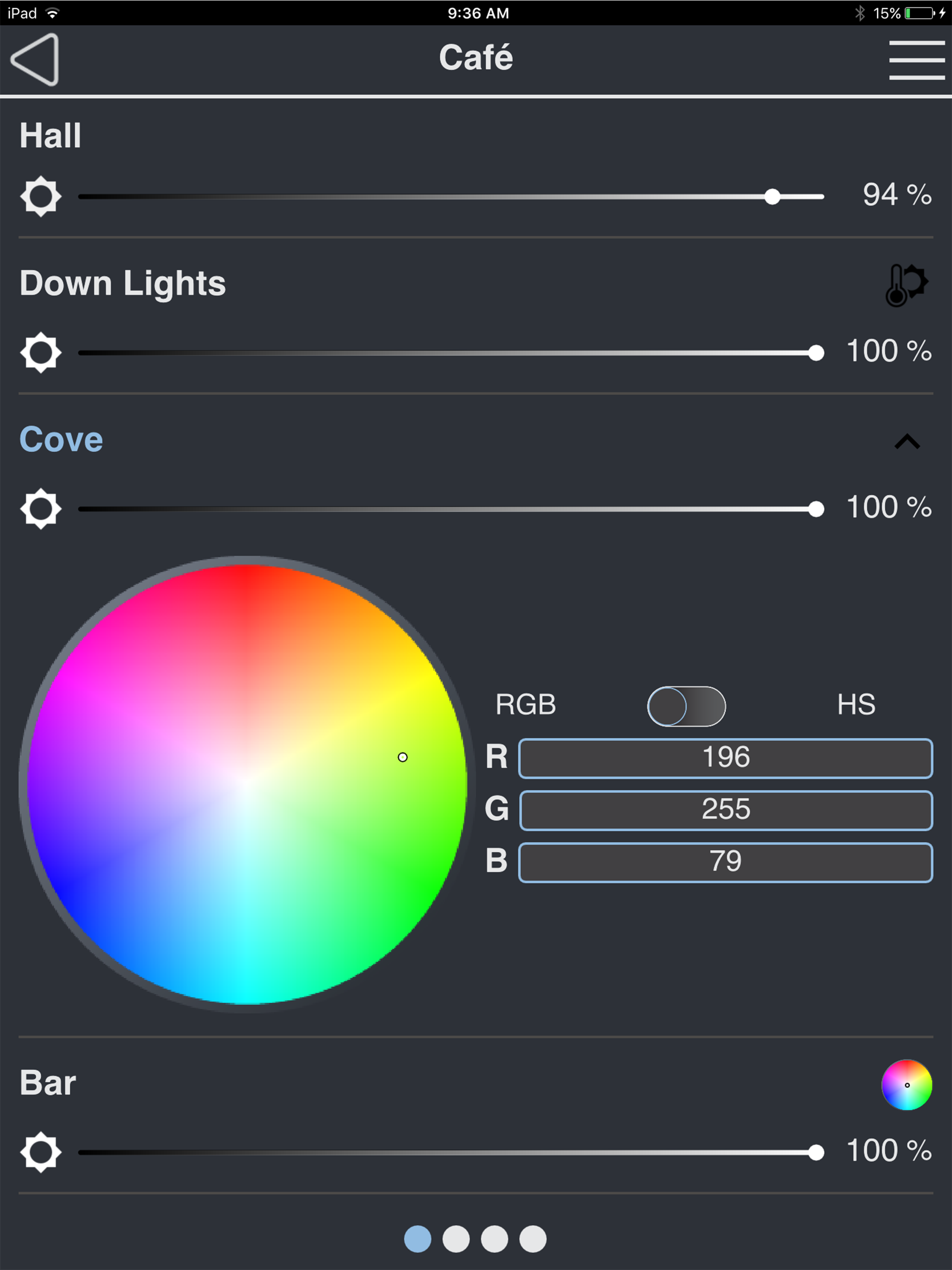The width and height of the screenshot is (952, 1270).
Task: Tap the Bar brightness sun icon
Action: coord(41,1152)
